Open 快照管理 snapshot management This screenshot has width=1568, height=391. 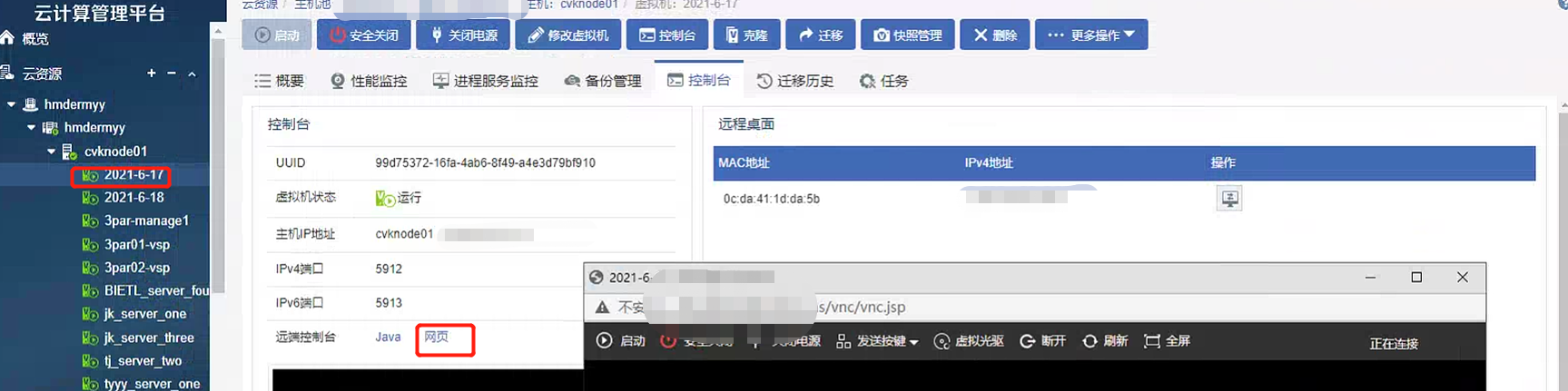coord(908,34)
